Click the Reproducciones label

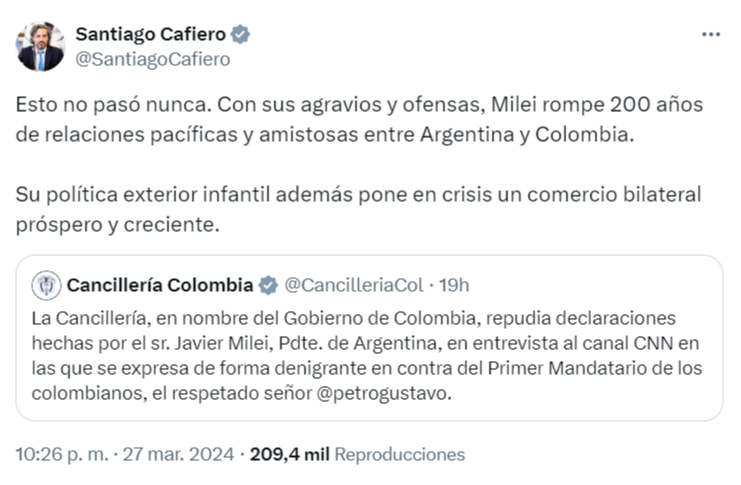[x=399, y=454]
